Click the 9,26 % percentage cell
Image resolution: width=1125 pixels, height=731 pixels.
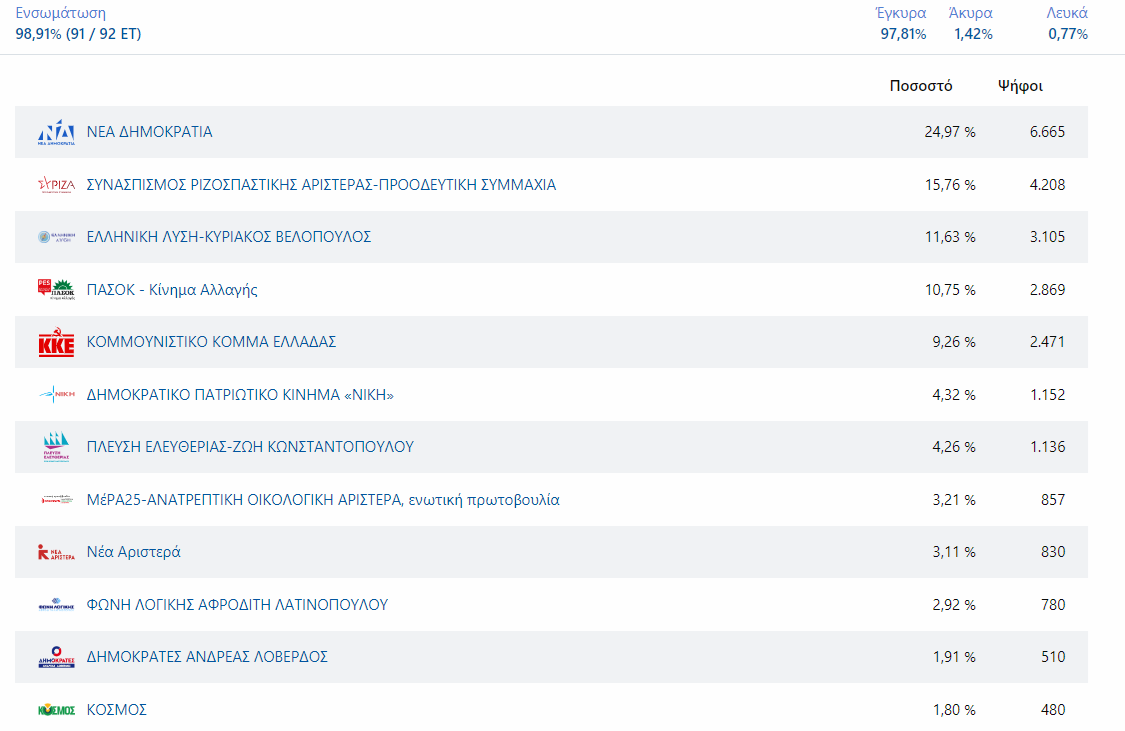[954, 342]
